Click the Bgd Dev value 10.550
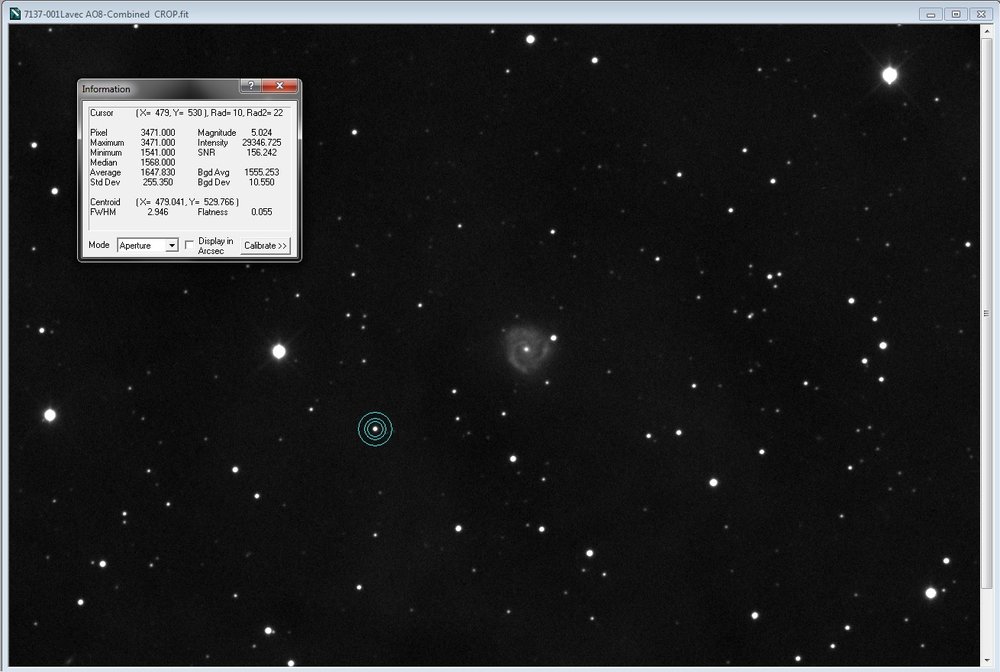Screen dimensions: 1000x672 click(x=261, y=182)
